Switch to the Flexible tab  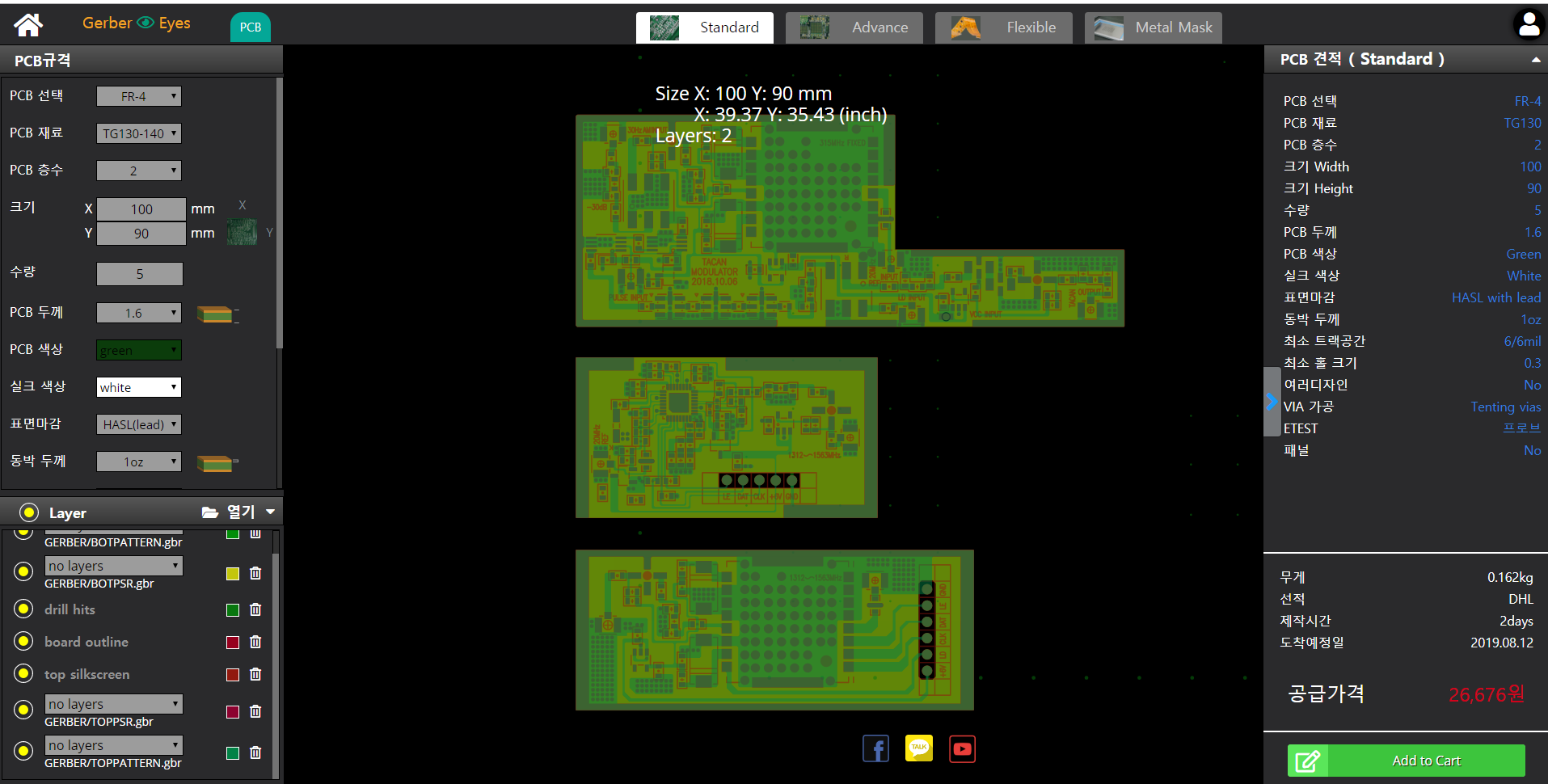pyautogui.click(x=1004, y=27)
